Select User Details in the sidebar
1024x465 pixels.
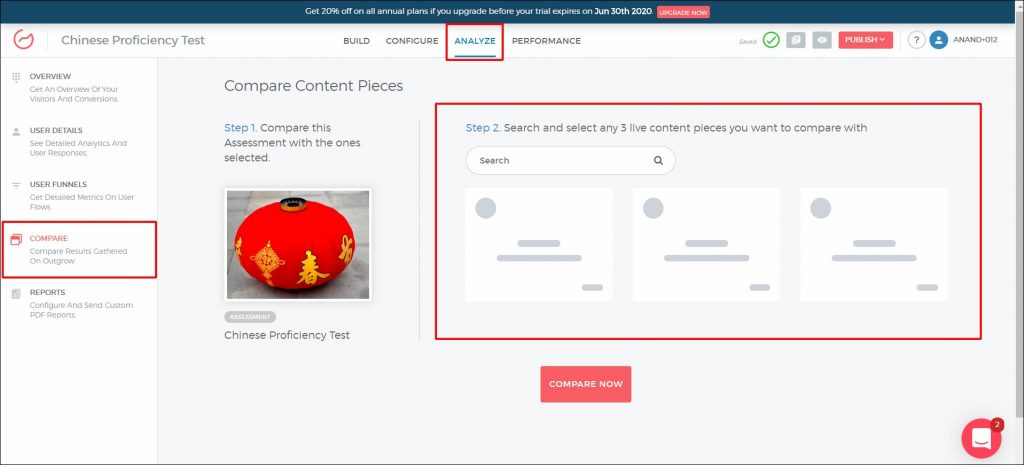click(56, 130)
